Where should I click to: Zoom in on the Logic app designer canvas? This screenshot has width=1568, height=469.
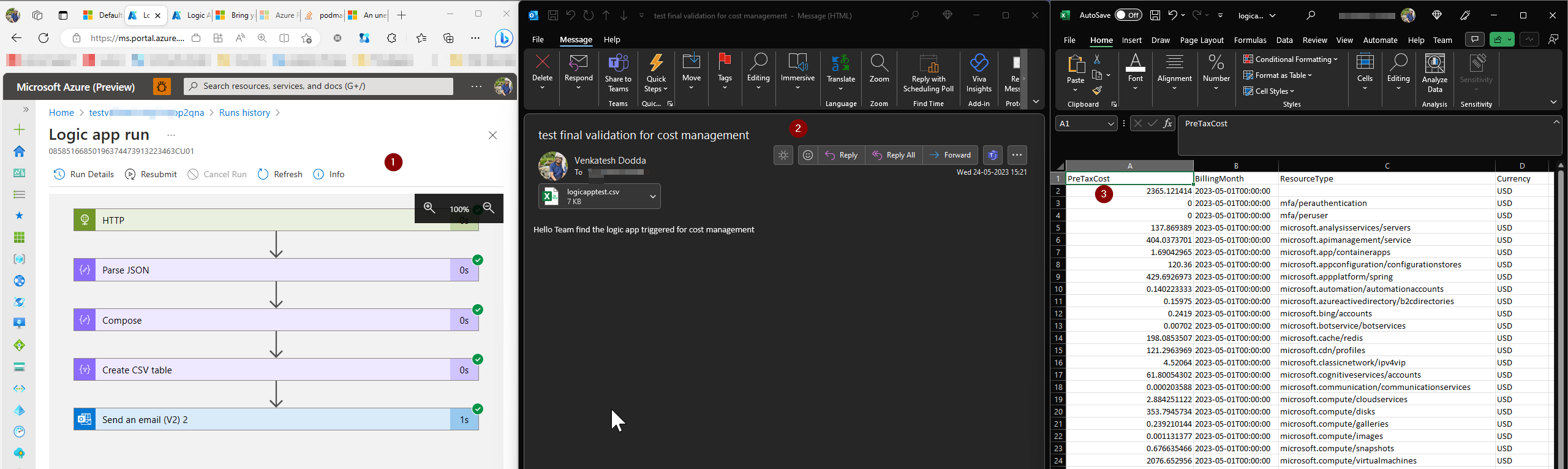429,208
